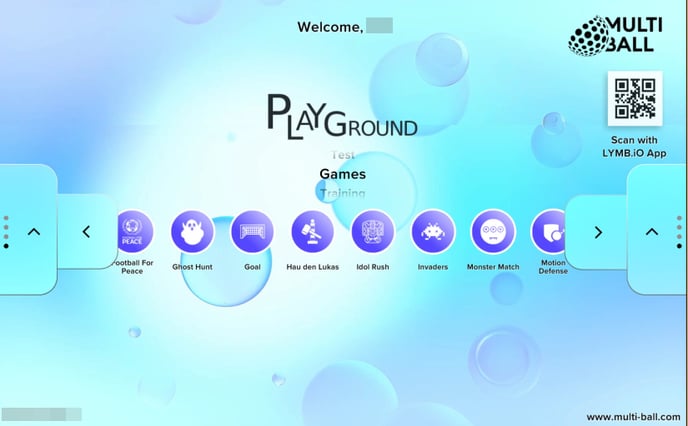Show previous games with left chevron
The width and height of the screenshot is (688, 426).
pos(86,232)
